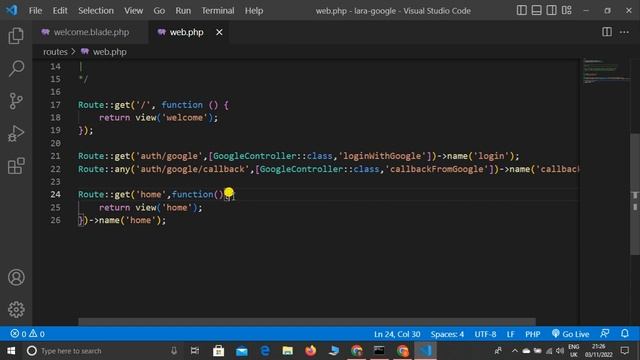Open Firefox on taskbar
The height and width of the screenshot is (360, 640).
point(311,351)
